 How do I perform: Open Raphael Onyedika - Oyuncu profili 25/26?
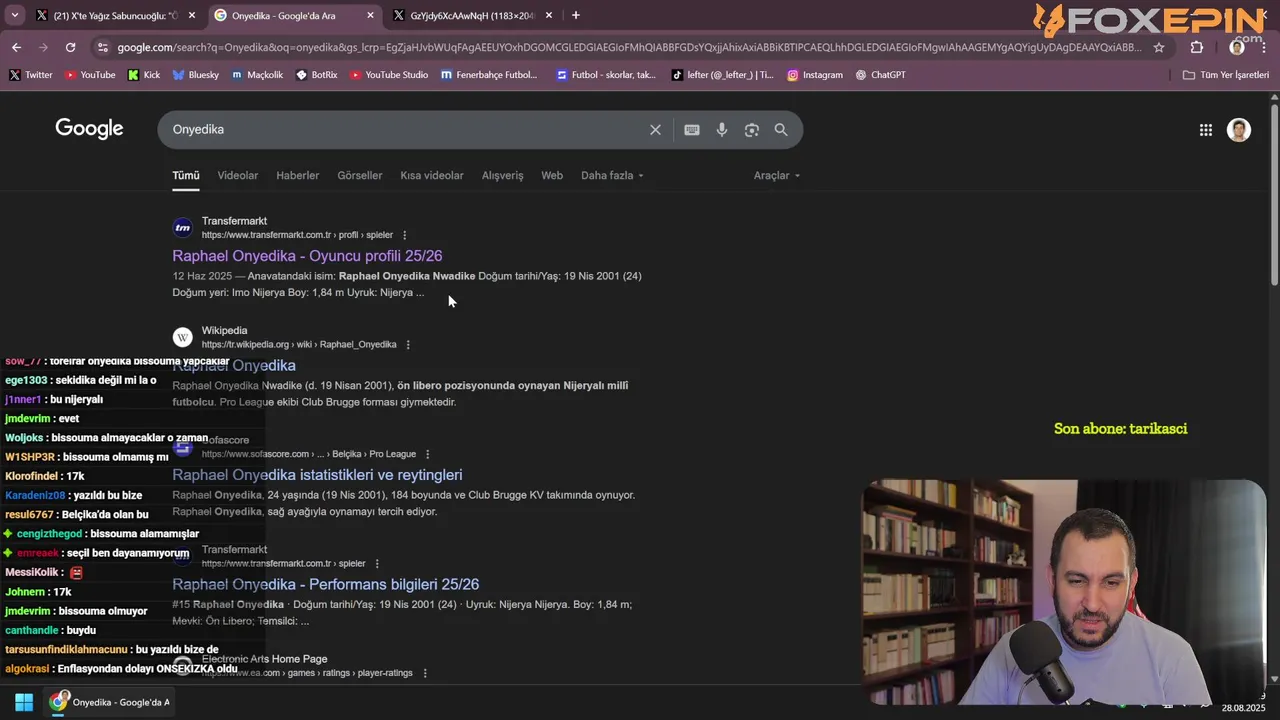(x=307, y=256)
